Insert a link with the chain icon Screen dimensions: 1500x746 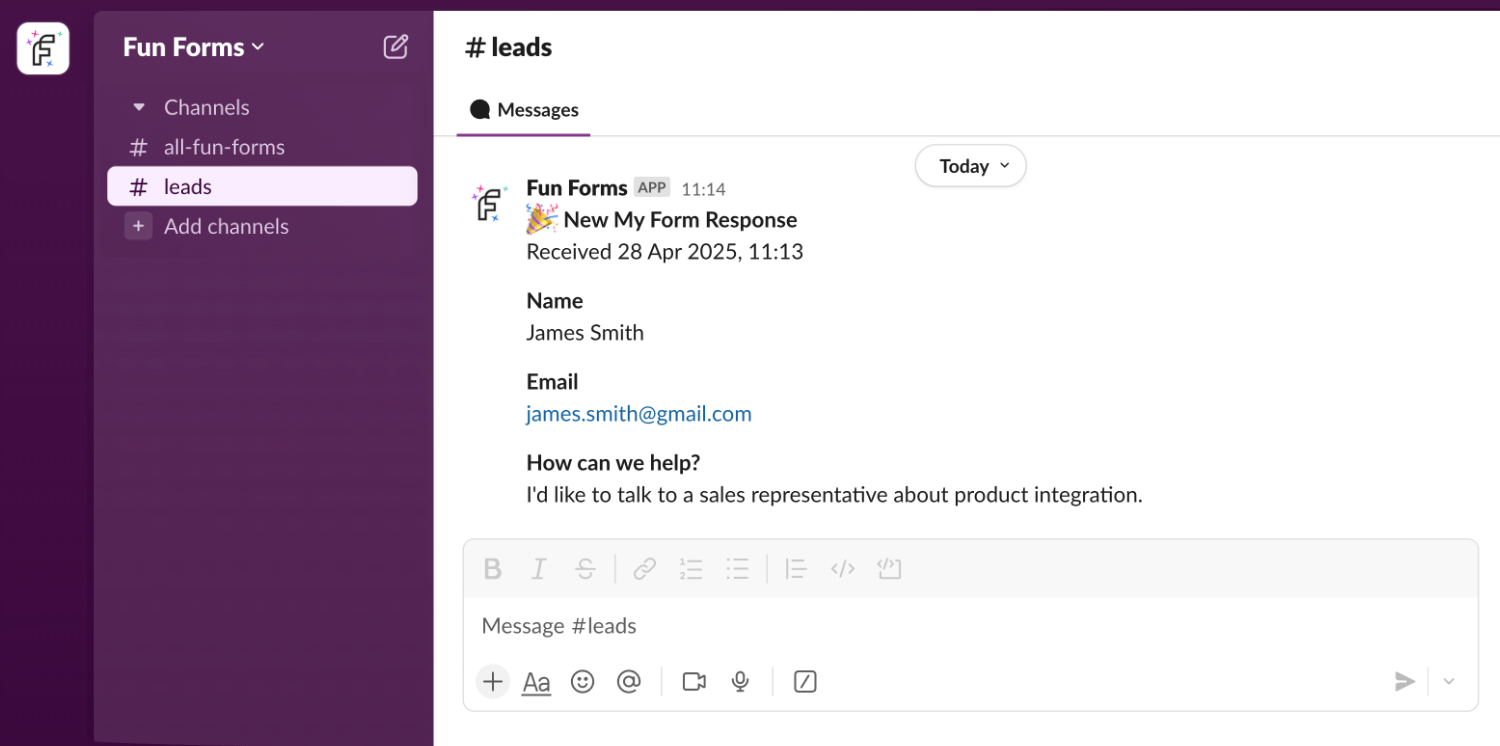point(645,569)
